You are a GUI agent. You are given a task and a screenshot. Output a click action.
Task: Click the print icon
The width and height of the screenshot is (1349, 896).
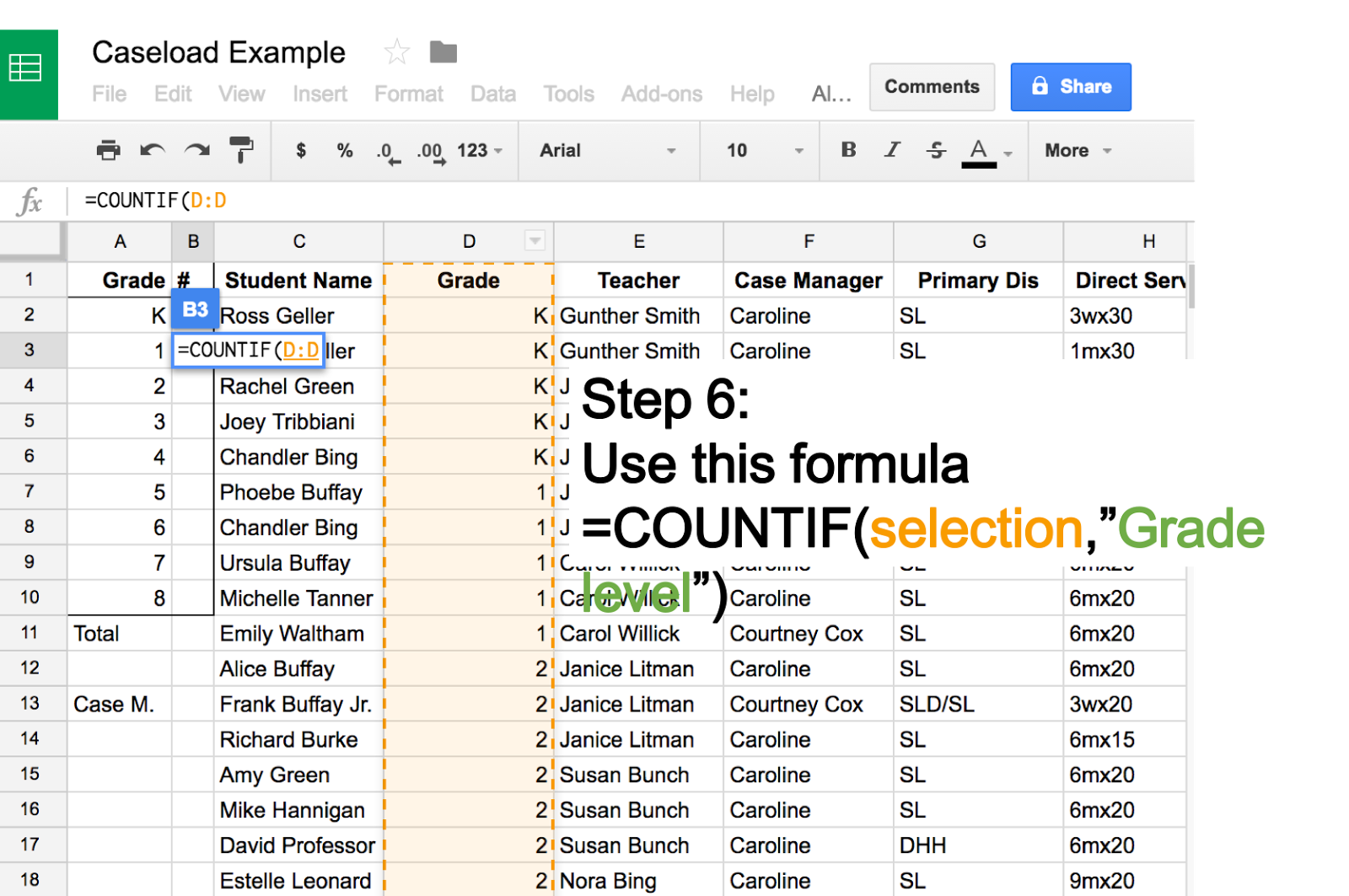(x=107, y=150)
